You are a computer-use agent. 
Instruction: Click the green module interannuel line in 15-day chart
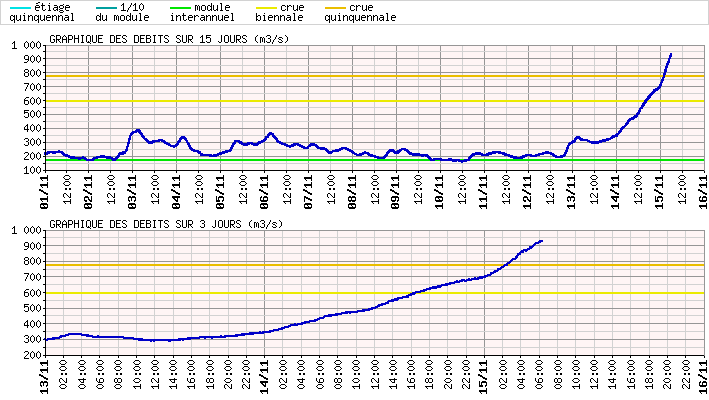click(375, 160)
